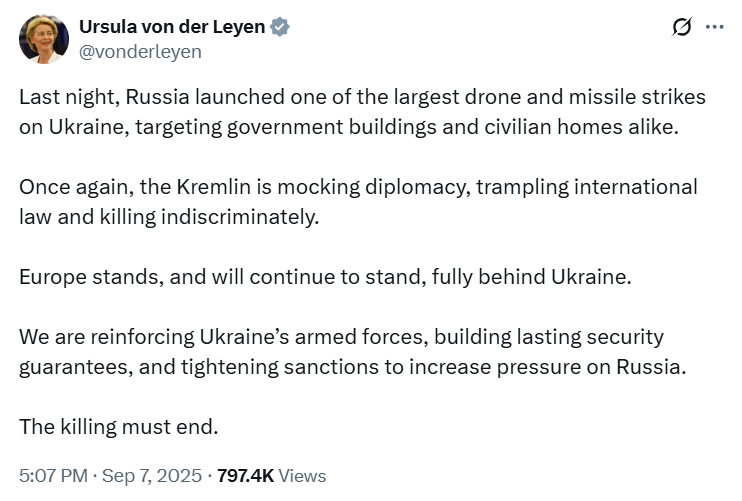Open the Grok explain-post icon
742x501 pixels.
682,26
